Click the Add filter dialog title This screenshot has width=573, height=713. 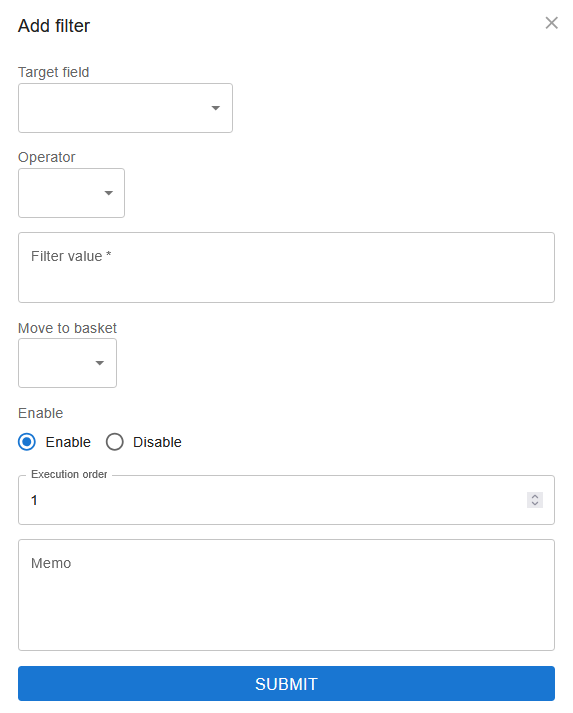54,26
